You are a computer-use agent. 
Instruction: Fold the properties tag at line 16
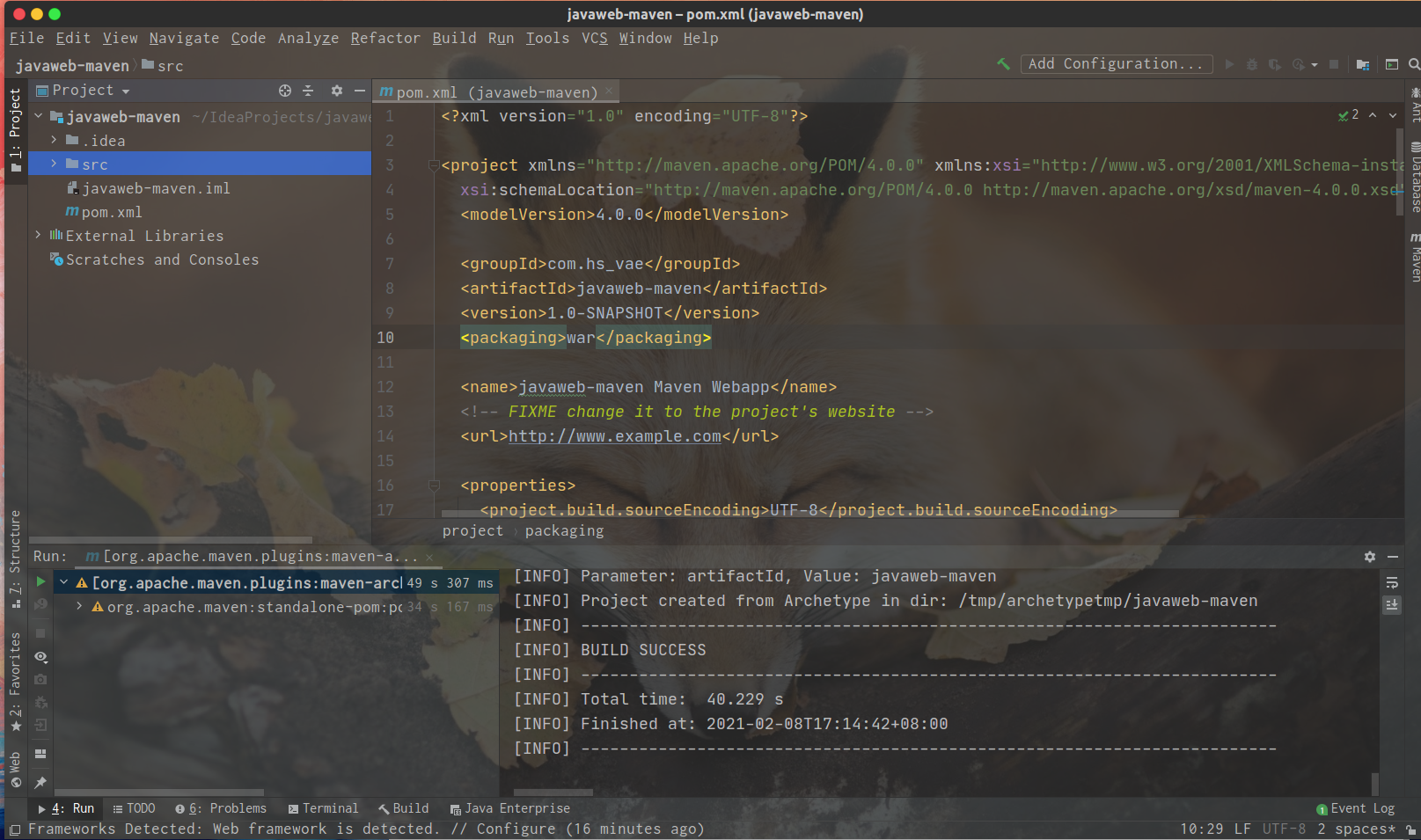(x=433, y=486)
